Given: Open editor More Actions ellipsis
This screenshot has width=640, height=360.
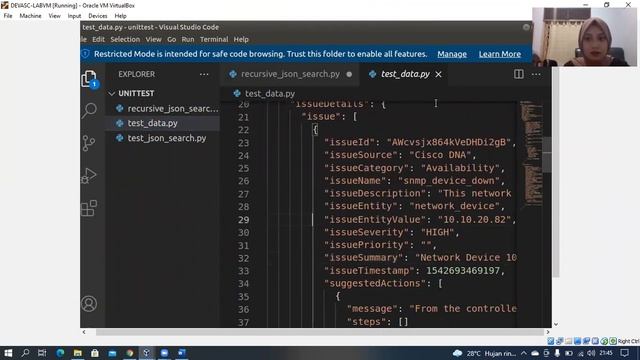Looking at the screenshot, I should point(536,74).
